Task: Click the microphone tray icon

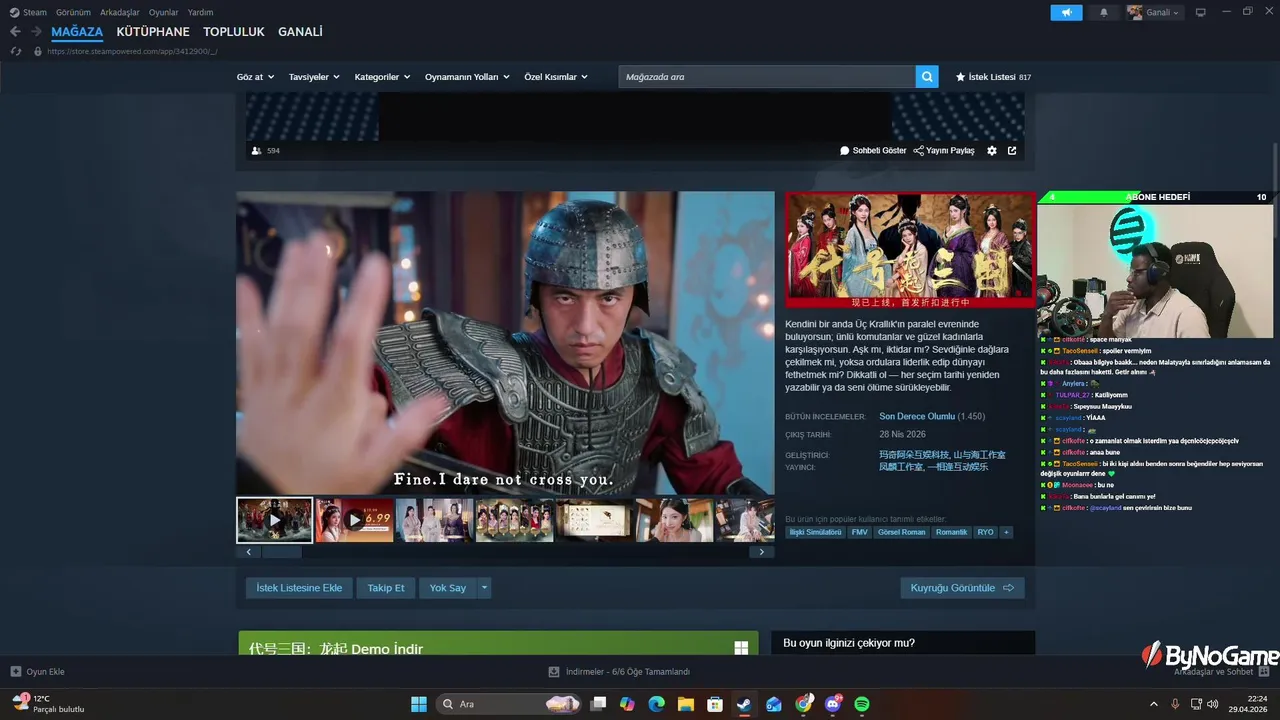Action: [x=1173, y=704]
